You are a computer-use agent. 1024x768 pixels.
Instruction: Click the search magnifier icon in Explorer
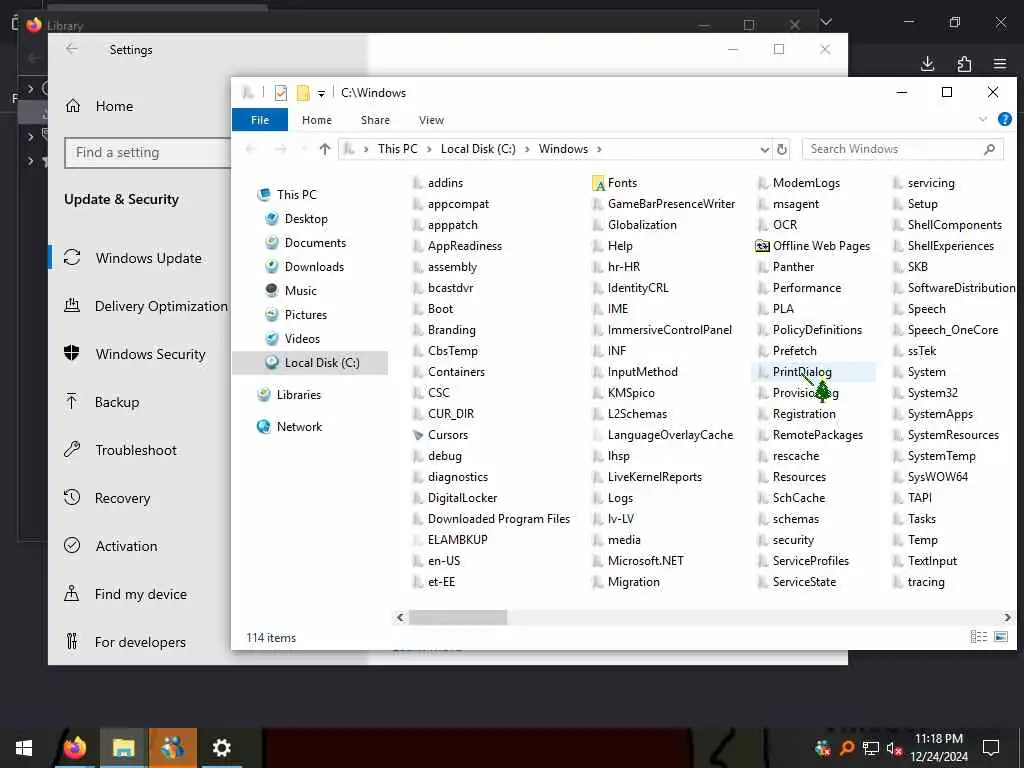pyautogui.click(x=989, y=149)
